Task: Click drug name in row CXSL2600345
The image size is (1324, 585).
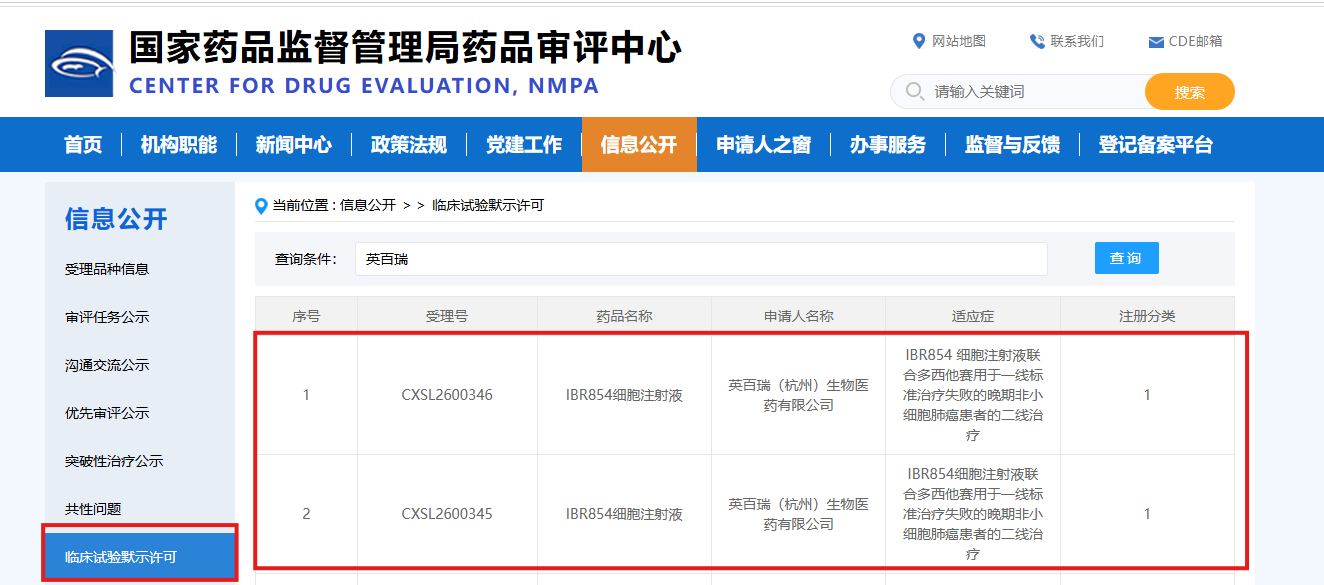Action: click(x=624, y=514)
